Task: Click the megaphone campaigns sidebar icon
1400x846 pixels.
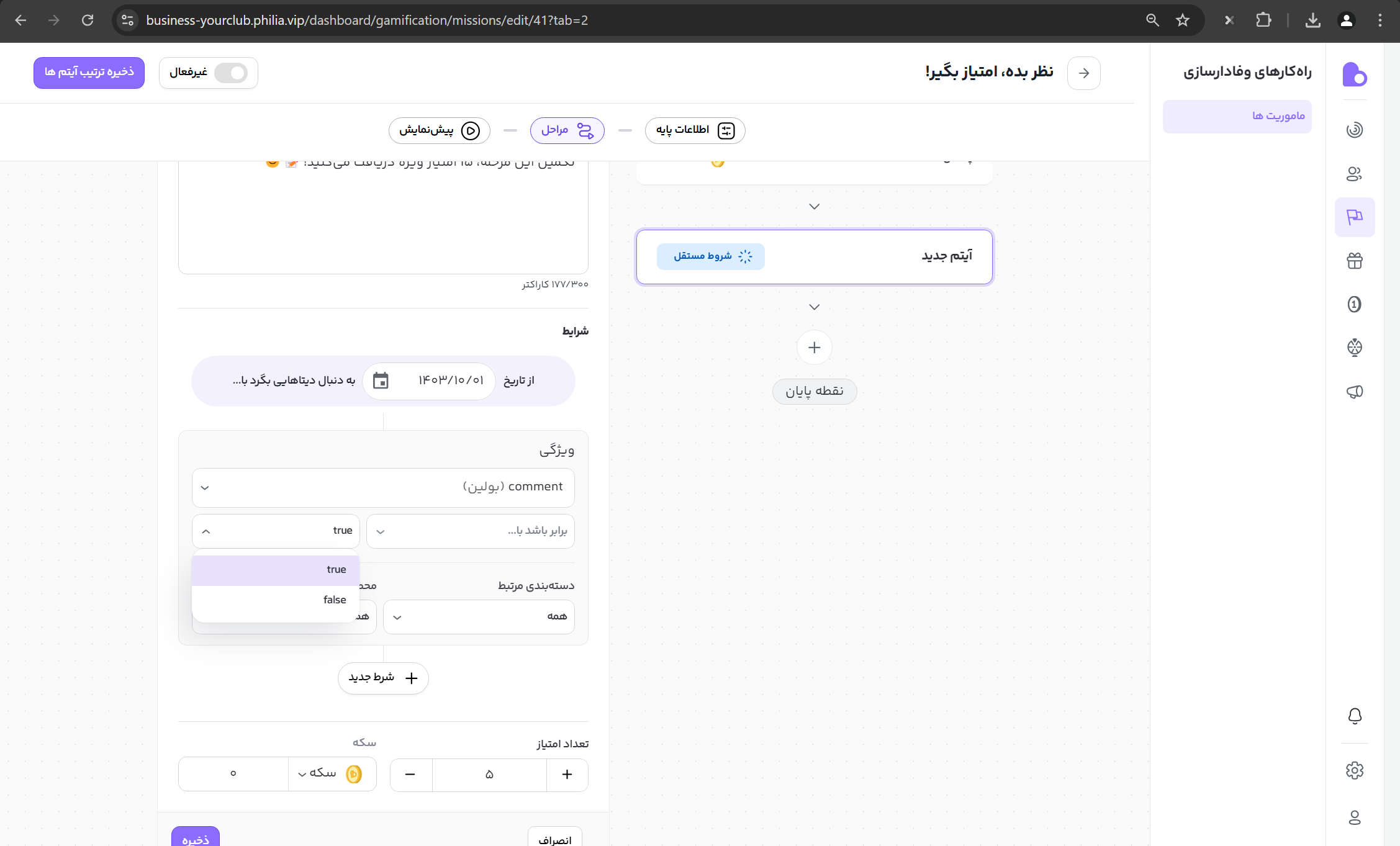Action: click(x=1354, y=391)
